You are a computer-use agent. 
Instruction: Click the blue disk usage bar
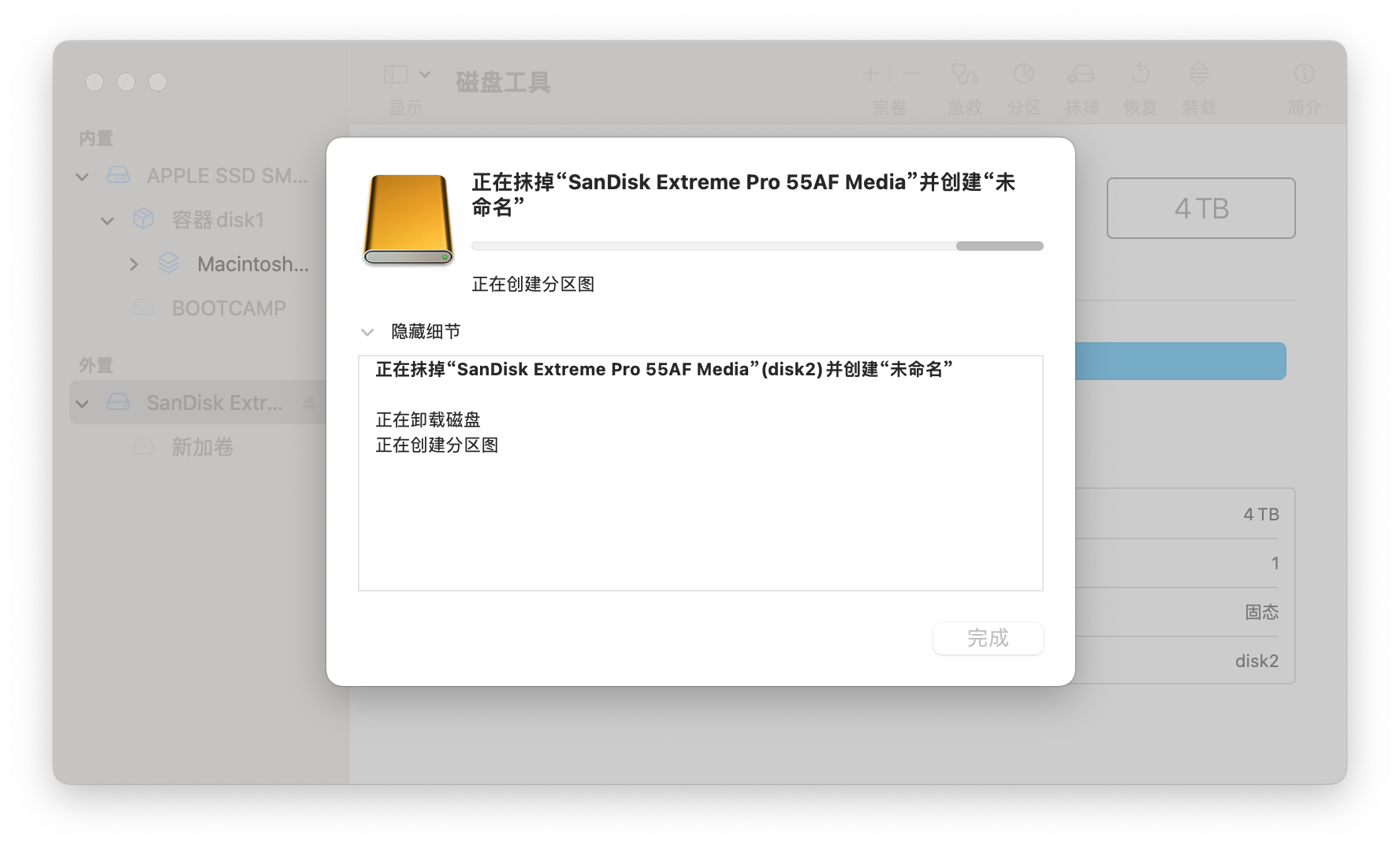coord(1180,361)
